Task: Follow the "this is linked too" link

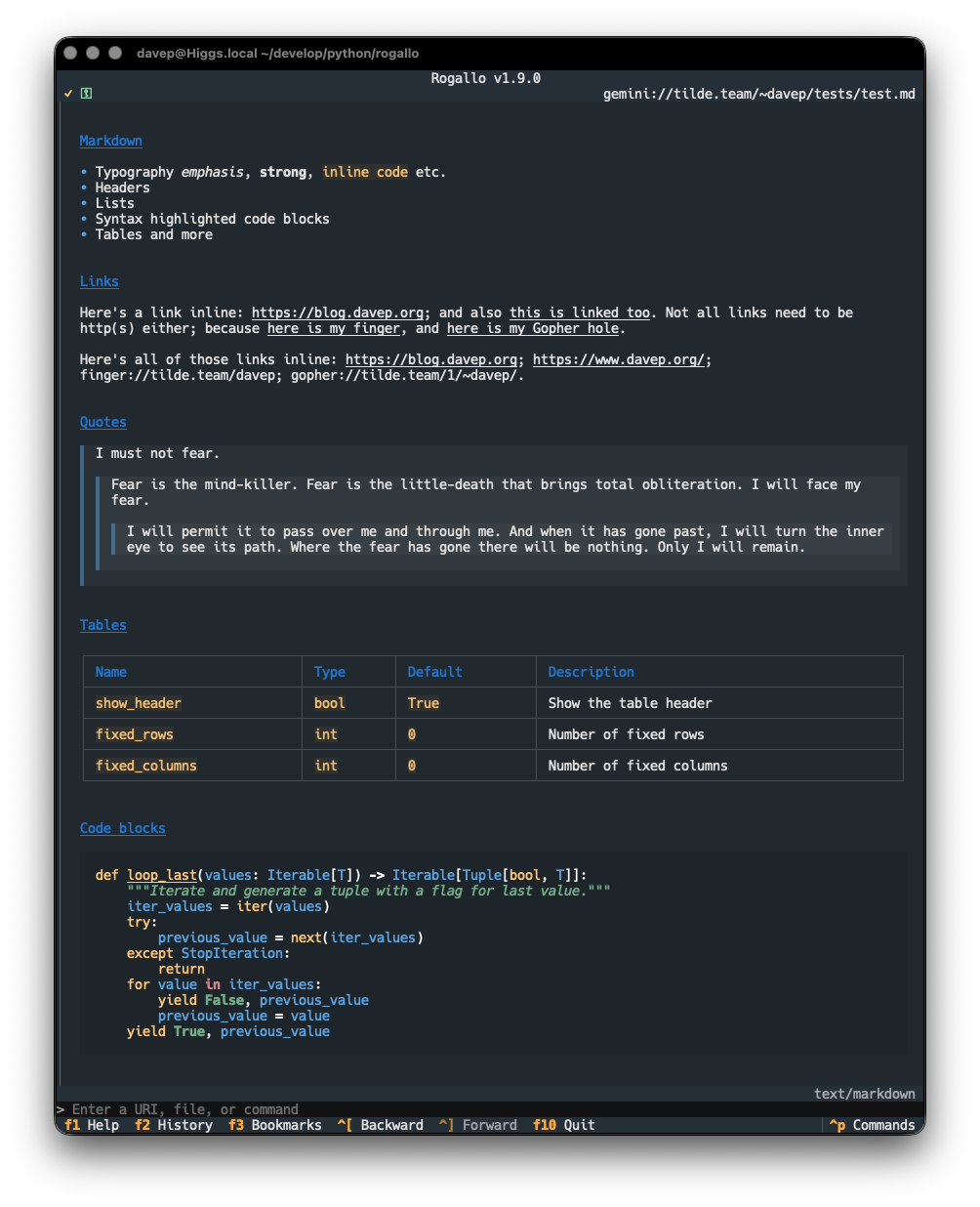Action: [580, 312]
